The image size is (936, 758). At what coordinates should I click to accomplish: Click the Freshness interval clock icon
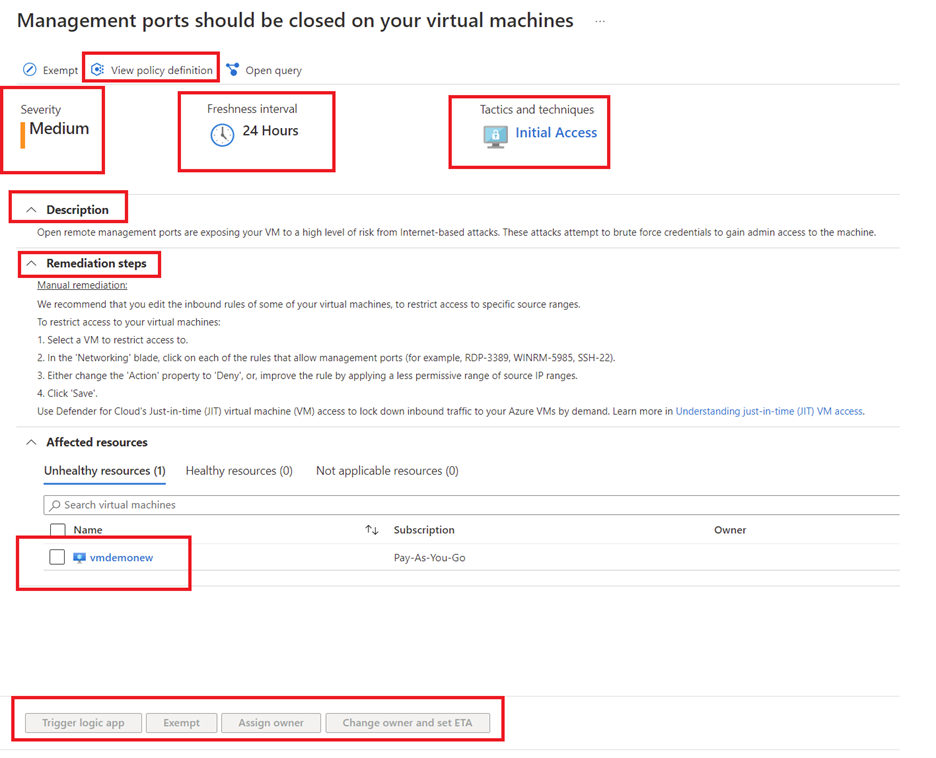tap(222, 135)
